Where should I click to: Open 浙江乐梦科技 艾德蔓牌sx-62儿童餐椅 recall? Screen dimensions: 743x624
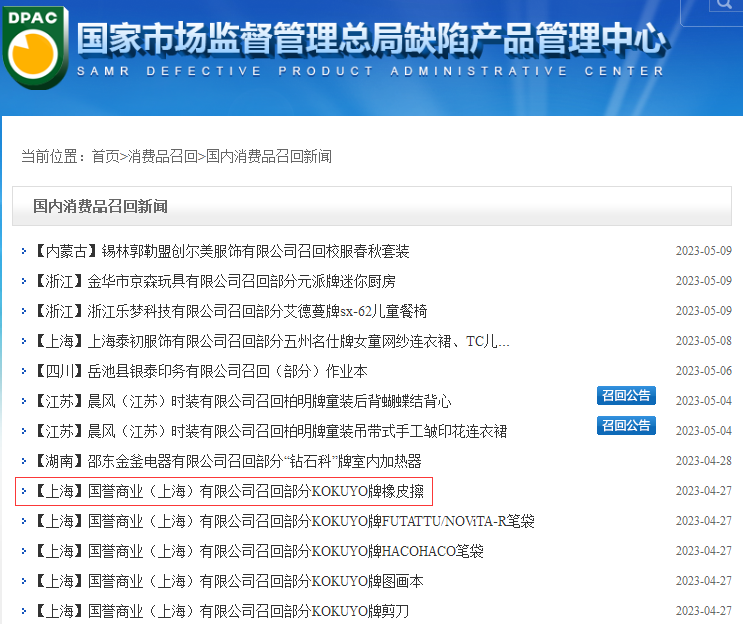click(x=232, y=311)
